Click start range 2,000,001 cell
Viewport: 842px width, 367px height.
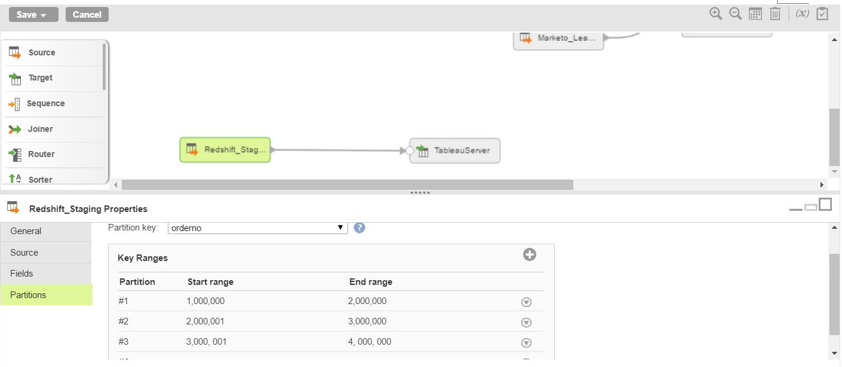(x=205, y=321)
